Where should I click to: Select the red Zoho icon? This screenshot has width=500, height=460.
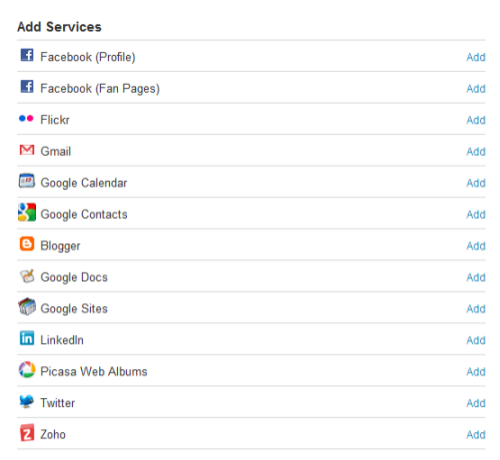tap(27, 433)
